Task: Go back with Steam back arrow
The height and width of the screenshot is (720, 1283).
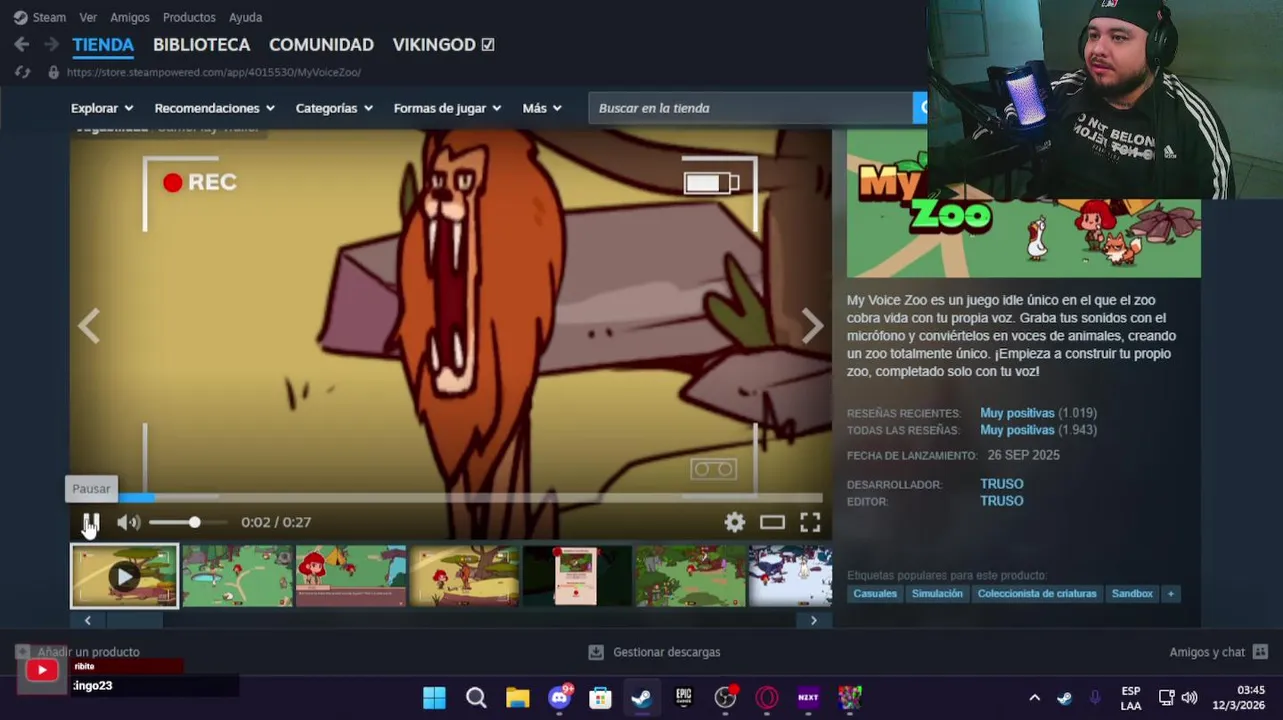Action: pyautogui.click(x=21, y=44)
